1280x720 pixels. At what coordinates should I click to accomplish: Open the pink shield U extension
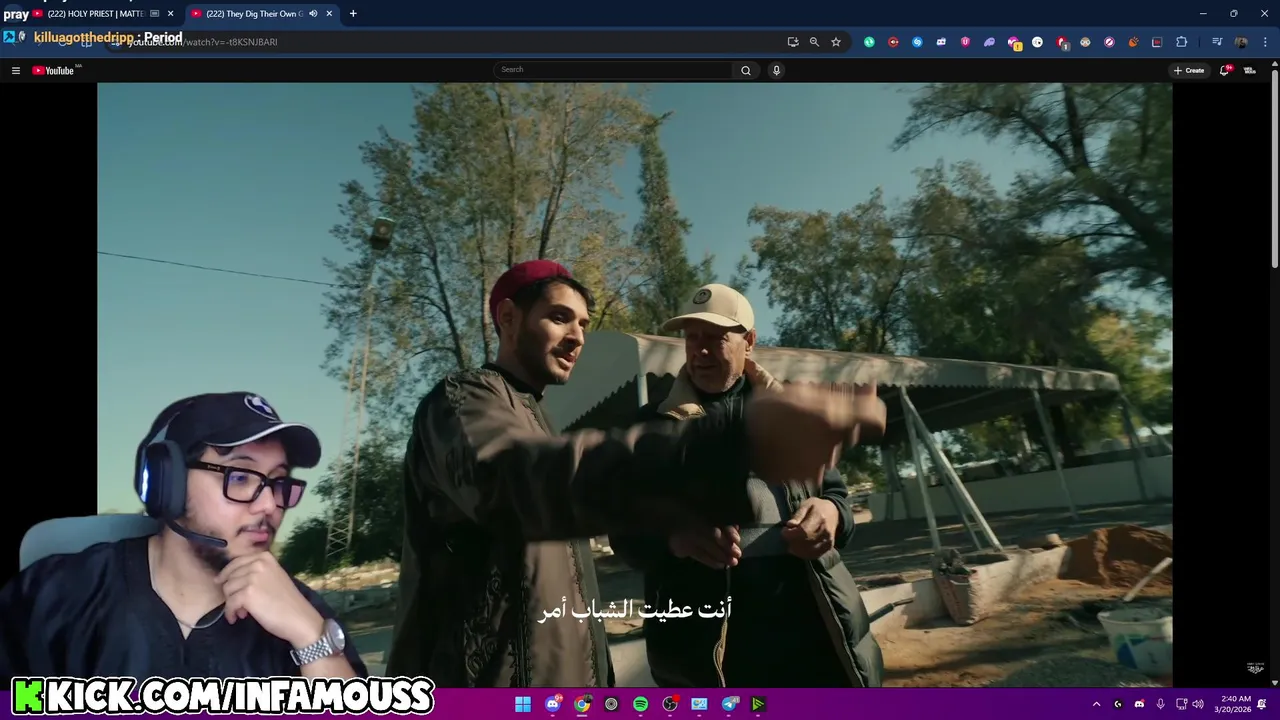965,42
